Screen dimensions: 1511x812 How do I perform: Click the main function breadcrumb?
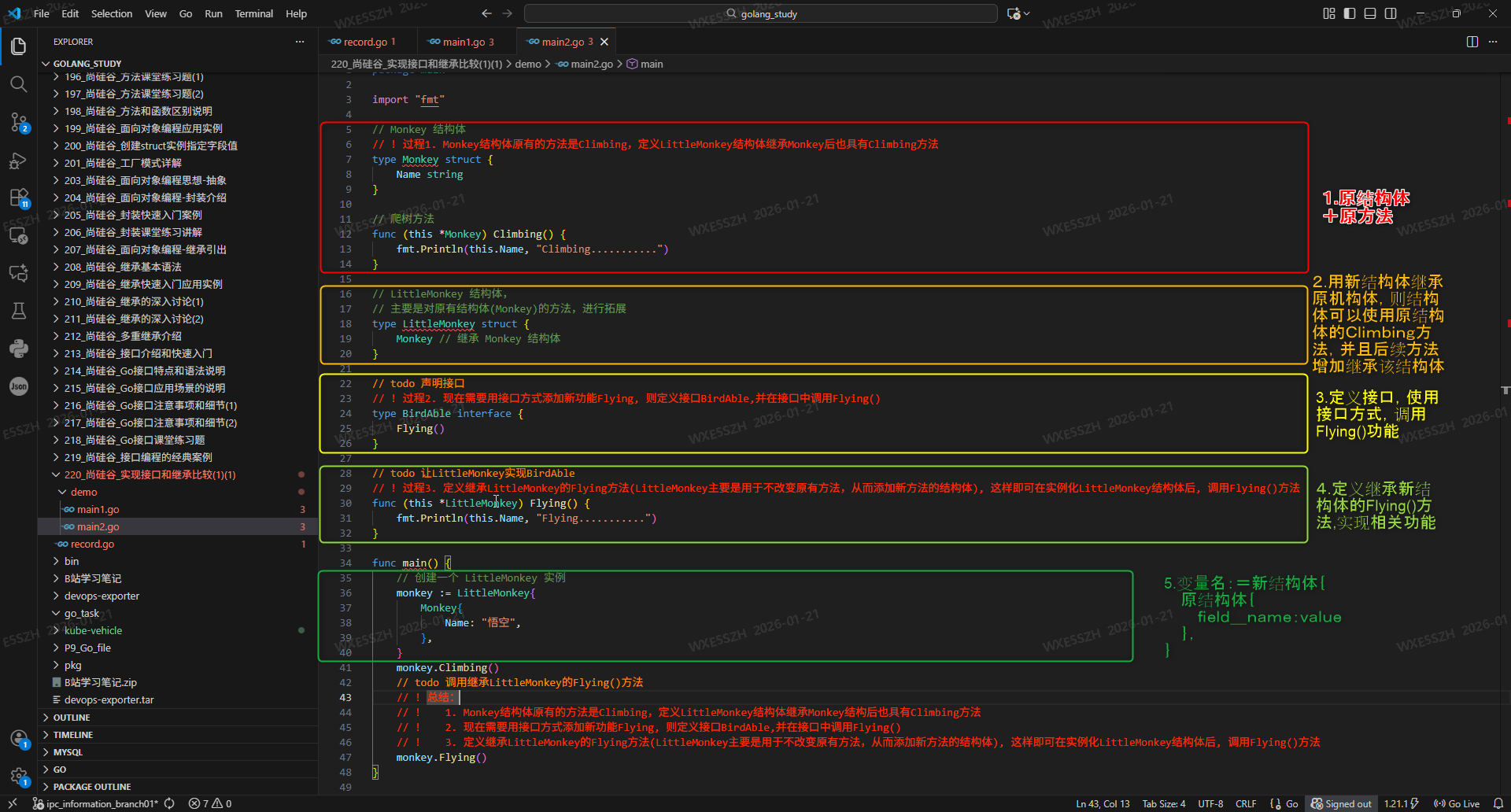pos(645,64)
